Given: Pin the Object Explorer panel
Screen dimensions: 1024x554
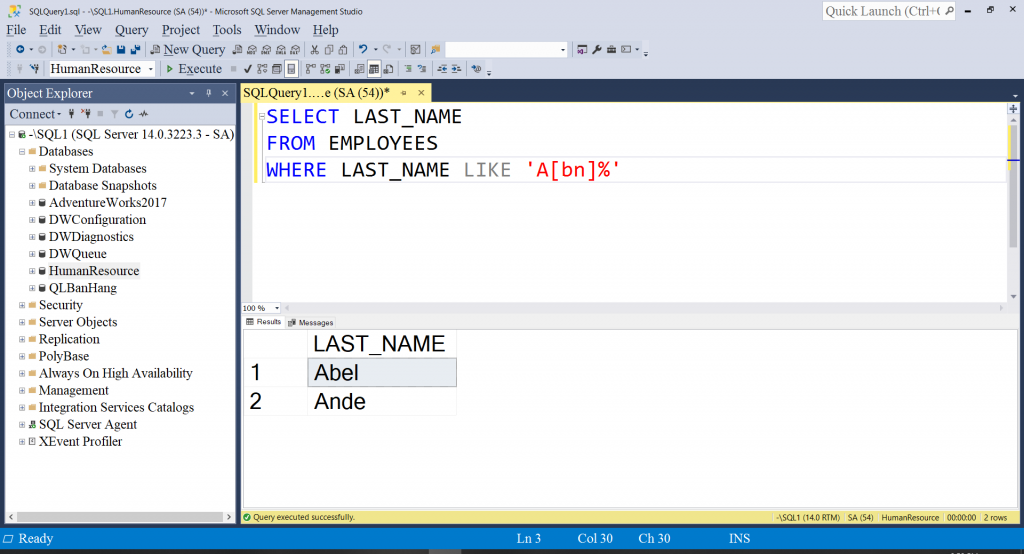Looking at the screenshot, I should pyautogui.click(x=209, y=93).
